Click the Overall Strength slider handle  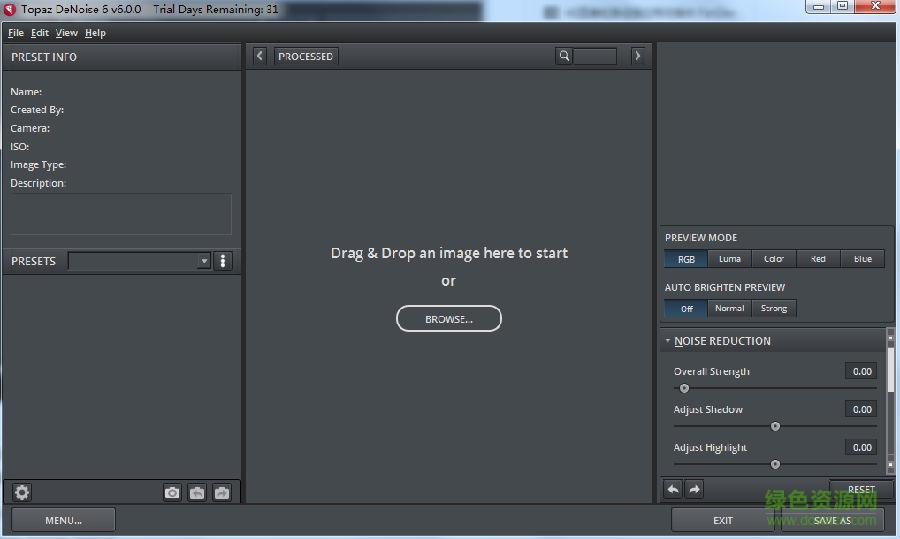point(684,389)
